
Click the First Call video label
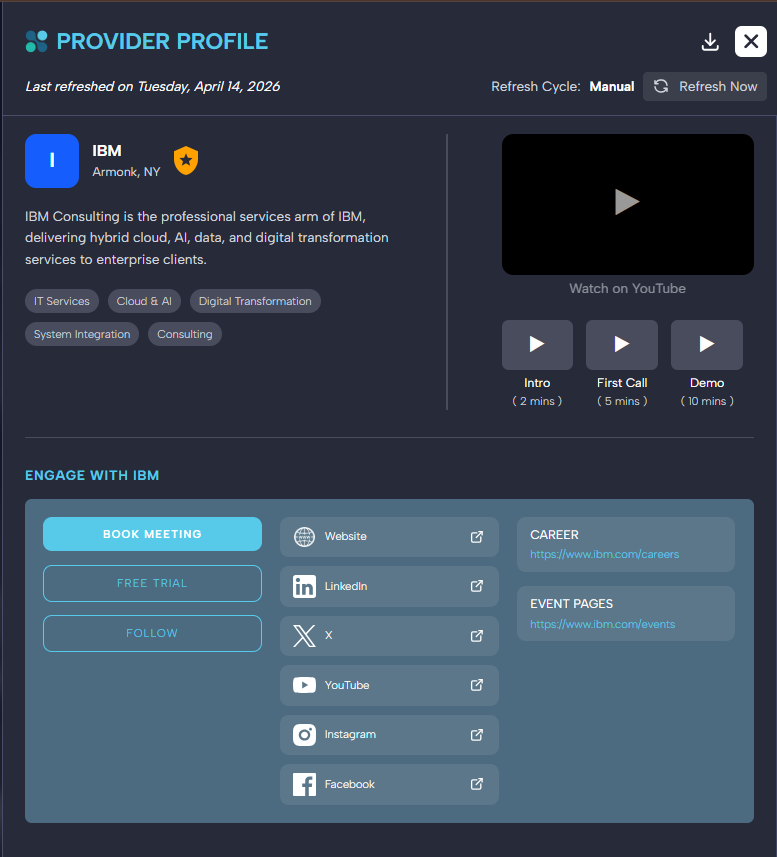coord(622,383)
